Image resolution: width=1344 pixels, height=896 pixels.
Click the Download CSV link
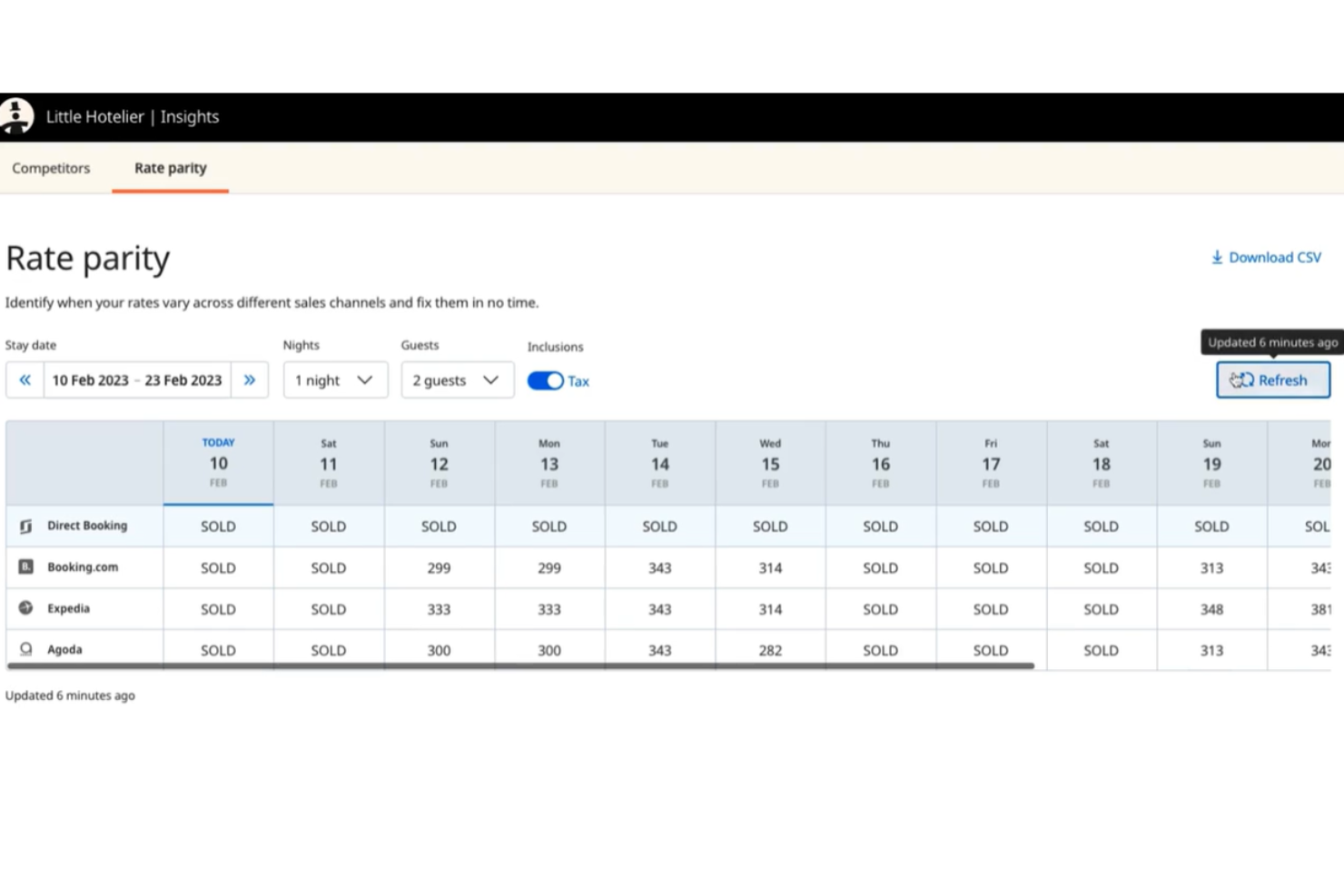click(1275, 257)
